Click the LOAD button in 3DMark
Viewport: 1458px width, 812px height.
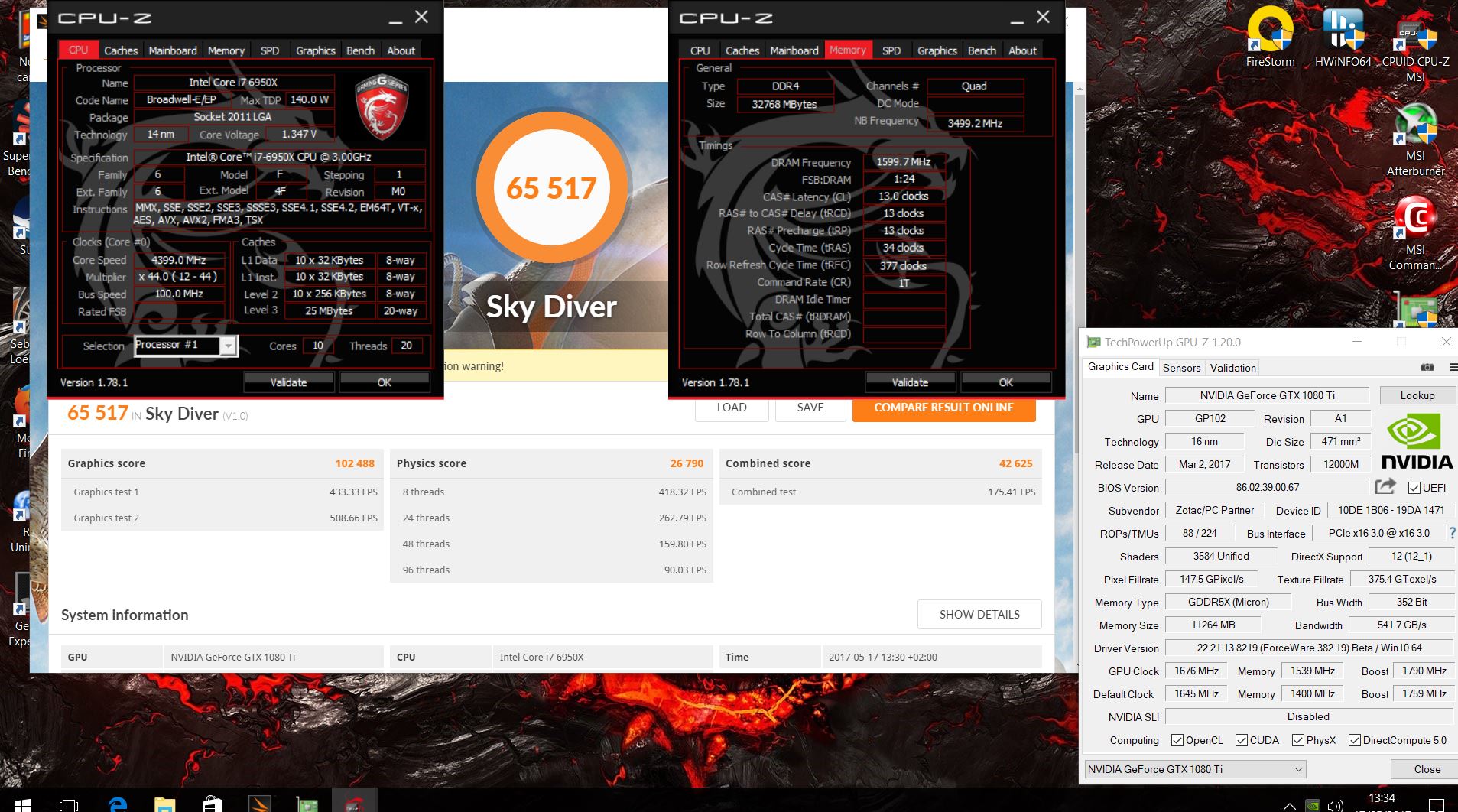coord(732,408)
